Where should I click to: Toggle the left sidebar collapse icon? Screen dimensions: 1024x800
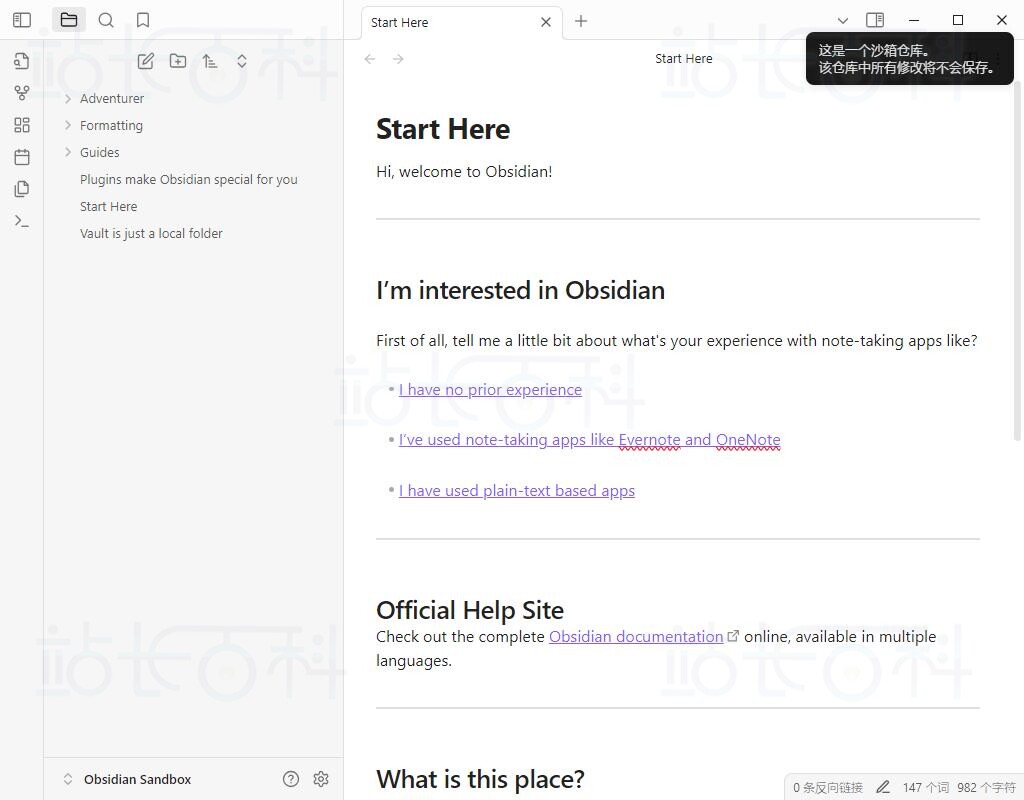[22, 20]
